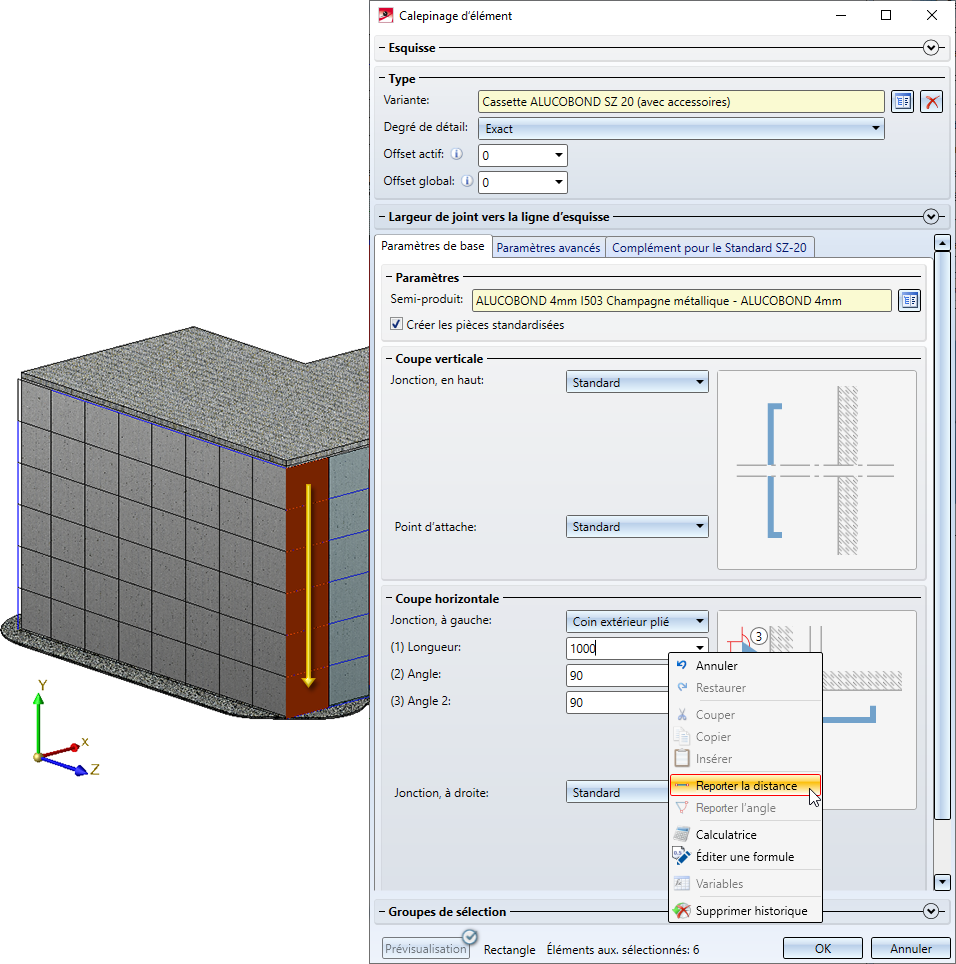The image size is (956, 964).
Task: Select Reporter la distance menu entry
Action: tap(746, 785)
